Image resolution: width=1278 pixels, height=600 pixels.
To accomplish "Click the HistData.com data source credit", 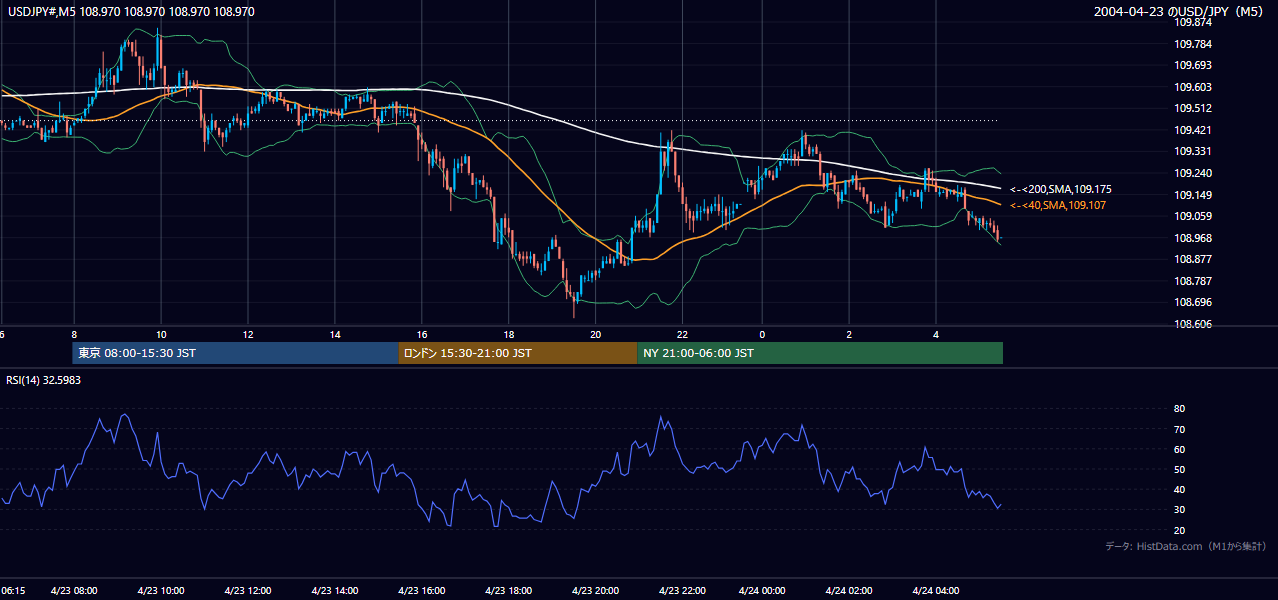I will coord(1186,546).
